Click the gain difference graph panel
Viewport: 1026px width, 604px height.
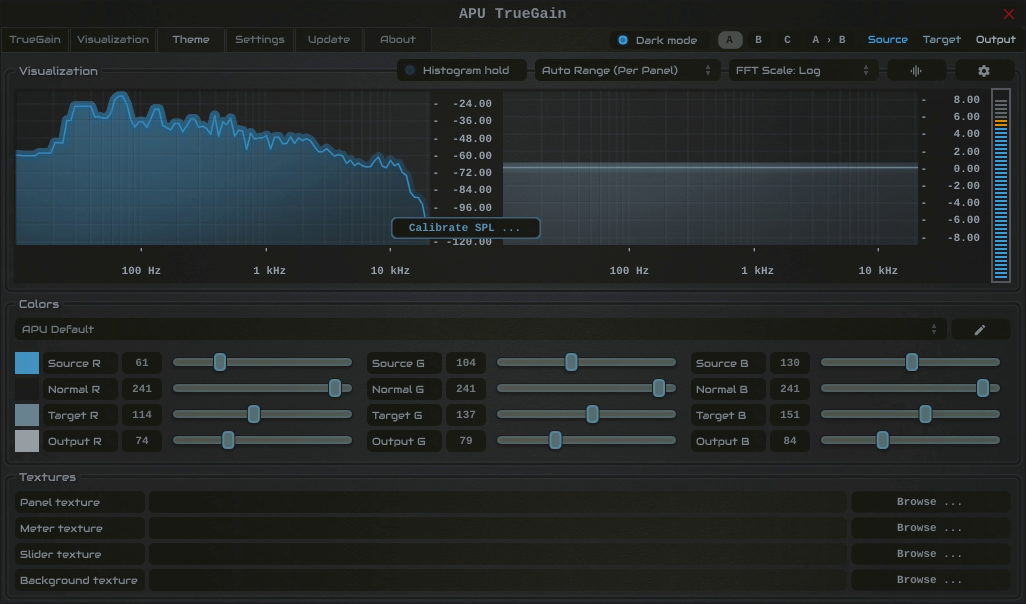tap(710, 168)
